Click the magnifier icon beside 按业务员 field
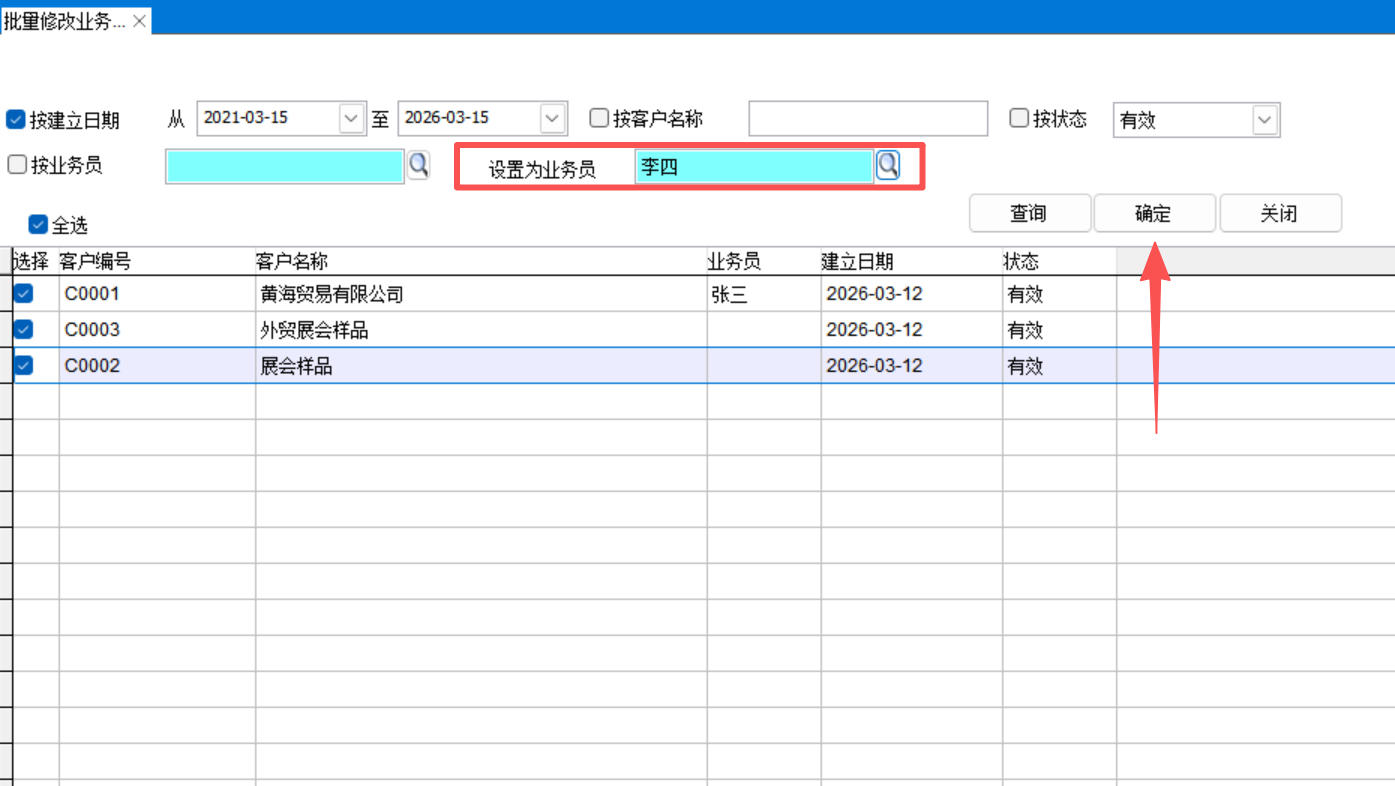The image size is (1395, 786). pyautogui.click(x=418, y=165)
